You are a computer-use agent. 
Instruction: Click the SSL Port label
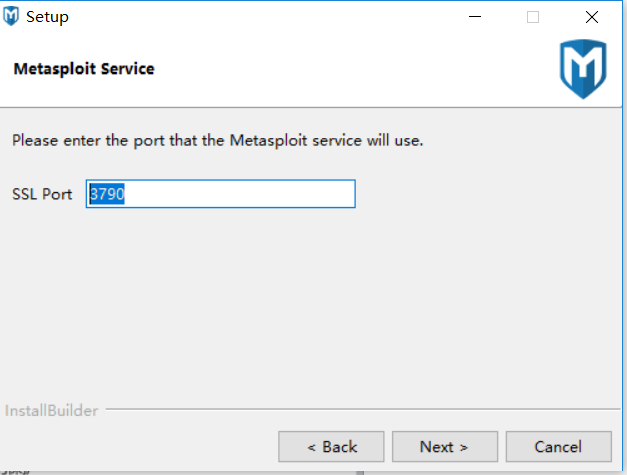point(42,194)
